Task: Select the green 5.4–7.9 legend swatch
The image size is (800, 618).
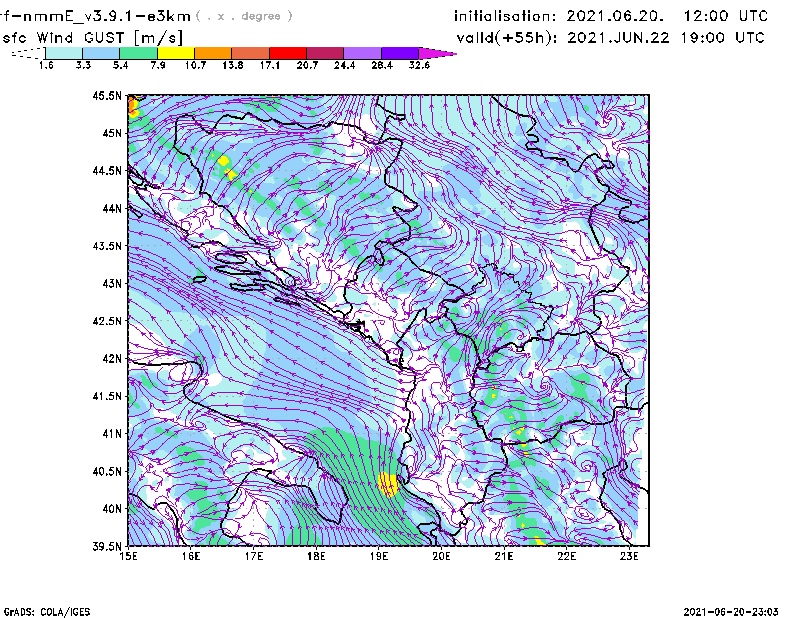Action: [x=138, y=53]
